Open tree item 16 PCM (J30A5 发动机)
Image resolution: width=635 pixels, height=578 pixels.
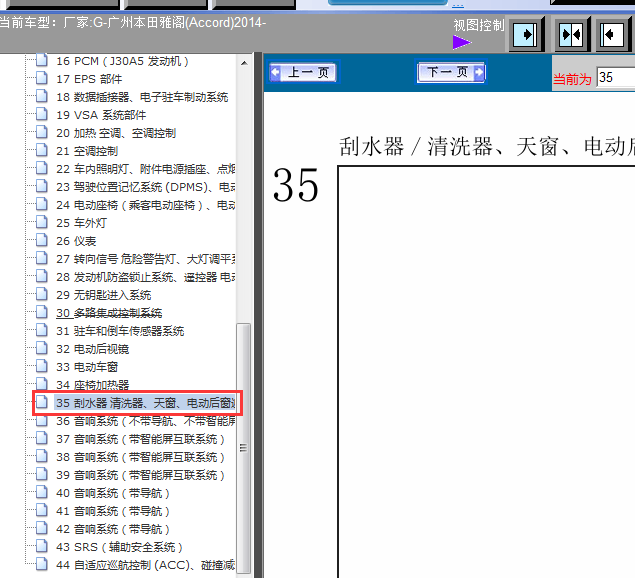122,61
